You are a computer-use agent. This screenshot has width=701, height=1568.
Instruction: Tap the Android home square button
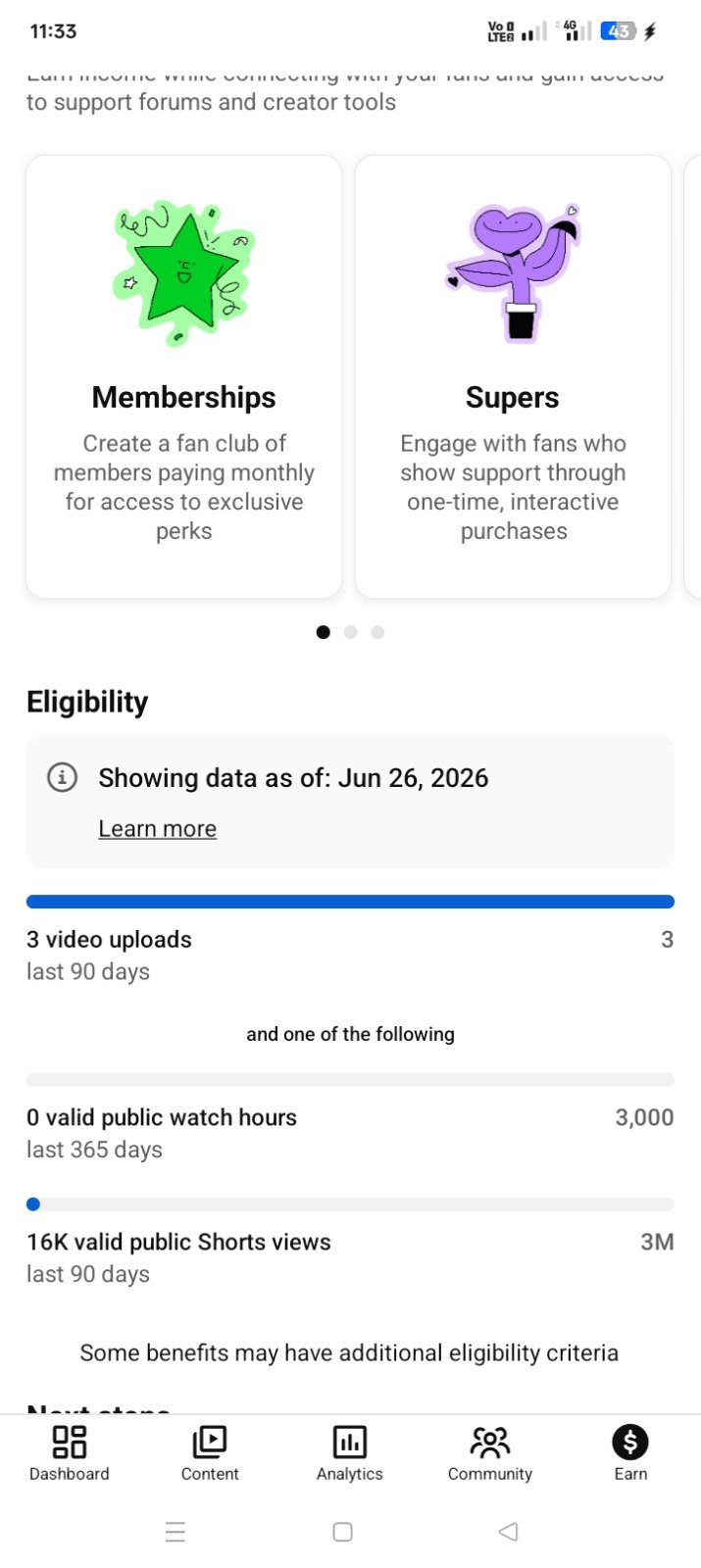(342, 1532)
